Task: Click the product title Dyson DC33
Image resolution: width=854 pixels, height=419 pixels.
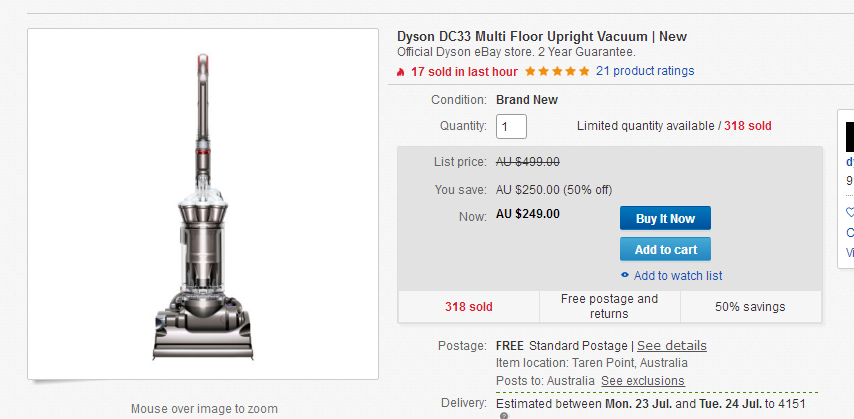Action: pyautogui.click(x=542, y=37)
